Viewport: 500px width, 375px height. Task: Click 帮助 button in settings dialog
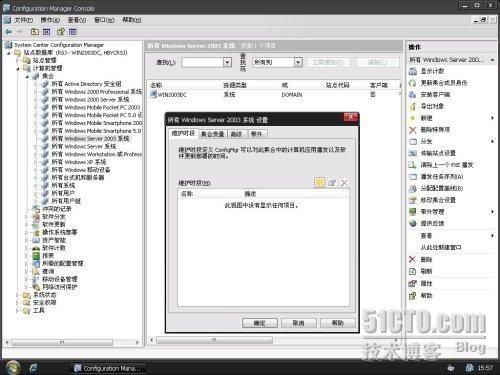click(337, 323)
